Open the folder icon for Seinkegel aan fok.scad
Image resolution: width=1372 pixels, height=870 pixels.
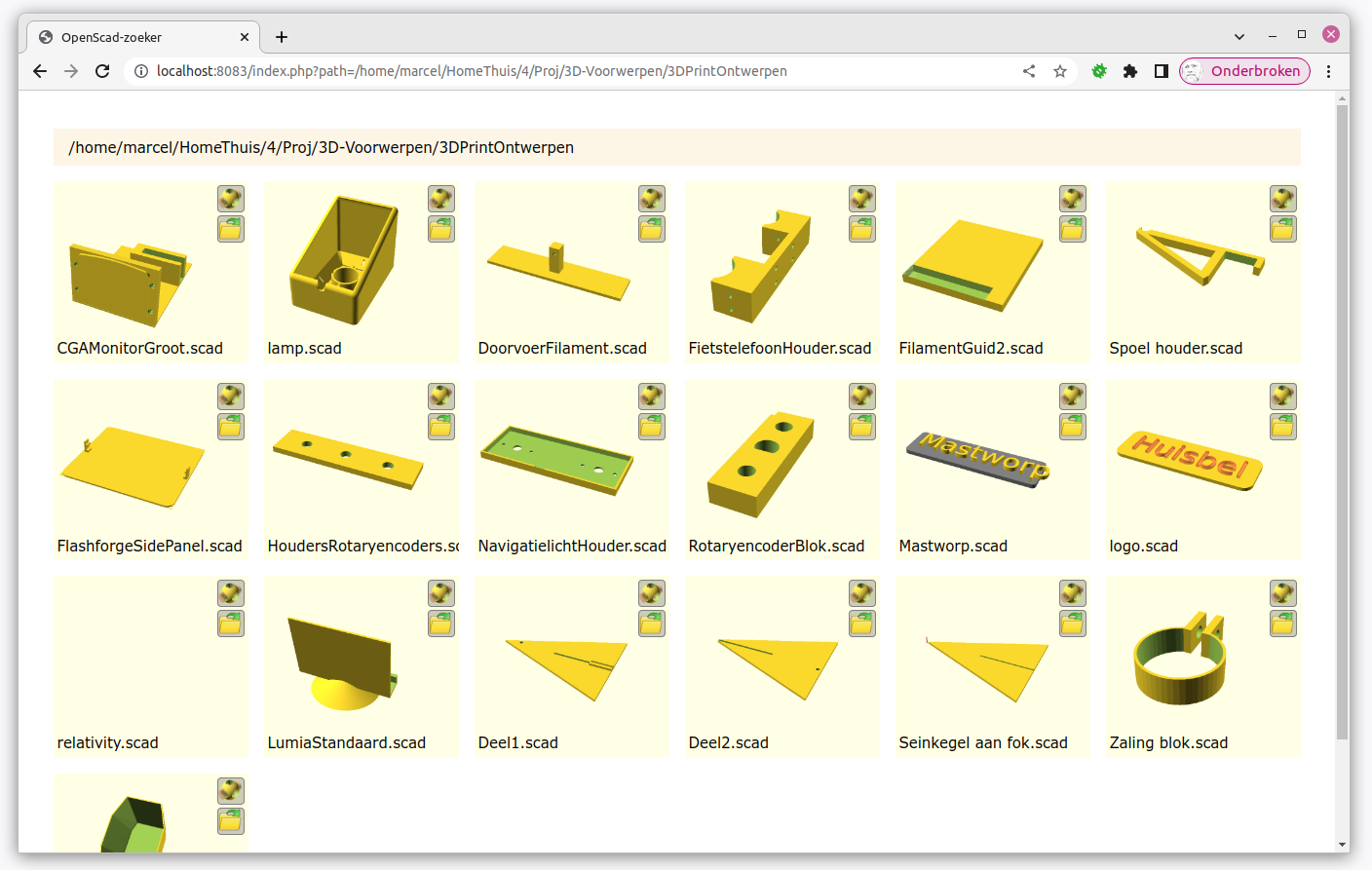coord(1073,624)
